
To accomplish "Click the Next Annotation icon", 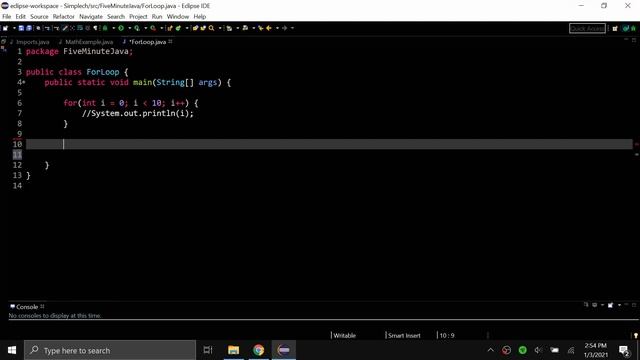I will [229, 28].
